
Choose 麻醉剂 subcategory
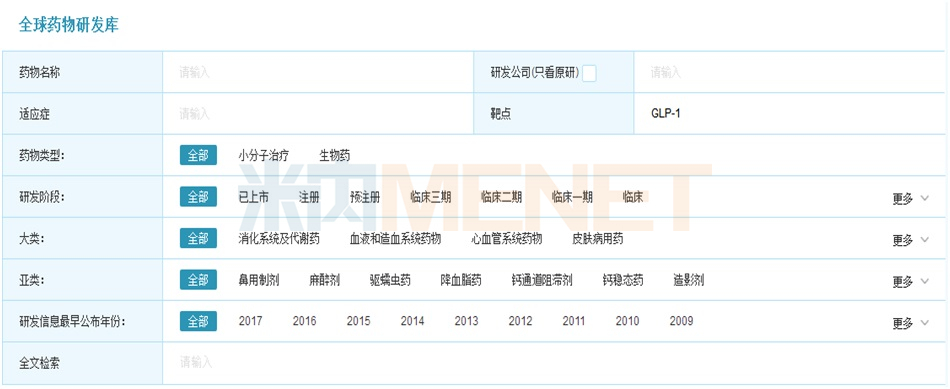(x=324, y=280)
